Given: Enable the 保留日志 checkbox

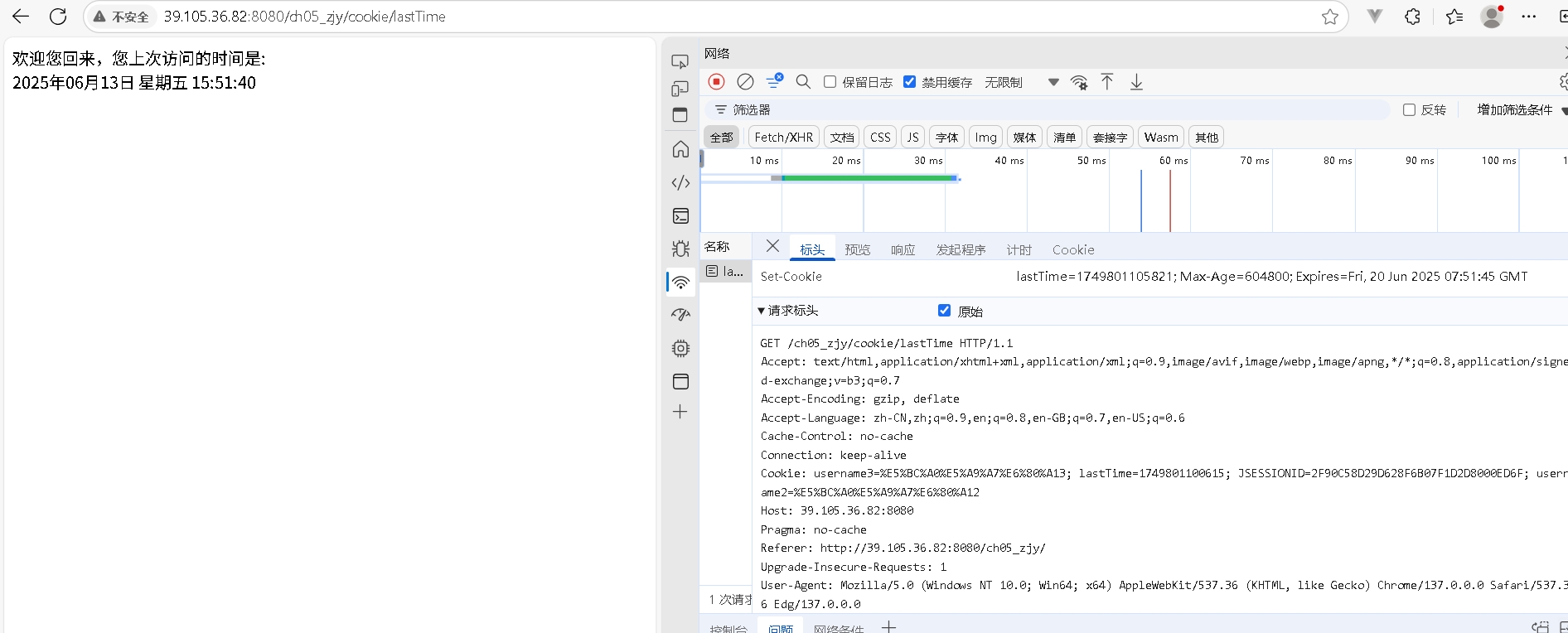Looking at the screenshot, I should [830, 82].
